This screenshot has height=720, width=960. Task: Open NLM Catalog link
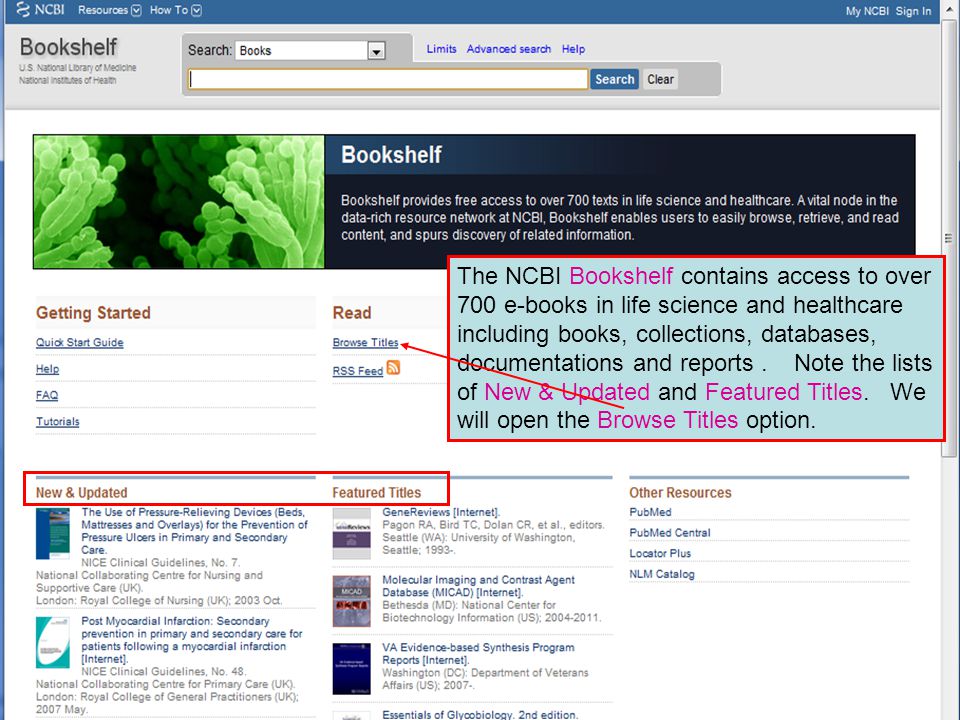(662, 574)
